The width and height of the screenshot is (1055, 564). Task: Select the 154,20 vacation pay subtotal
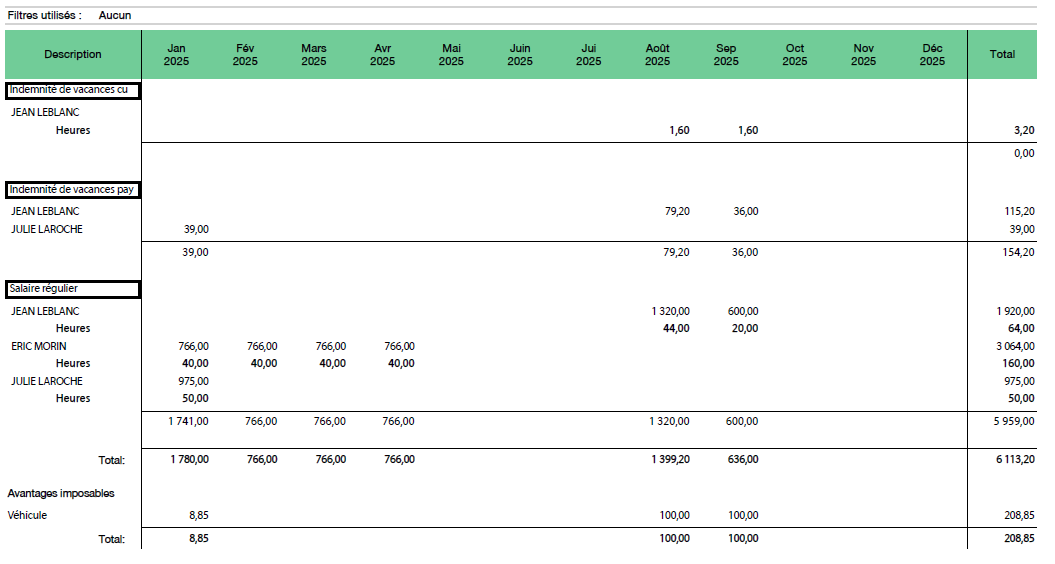(1019, 252)
